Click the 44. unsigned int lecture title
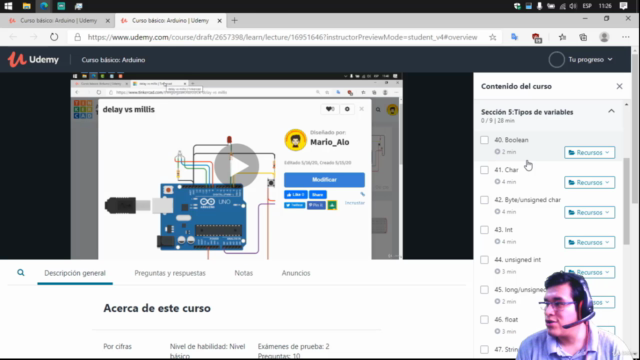This screenshot has width=640, height=360. 517,260
